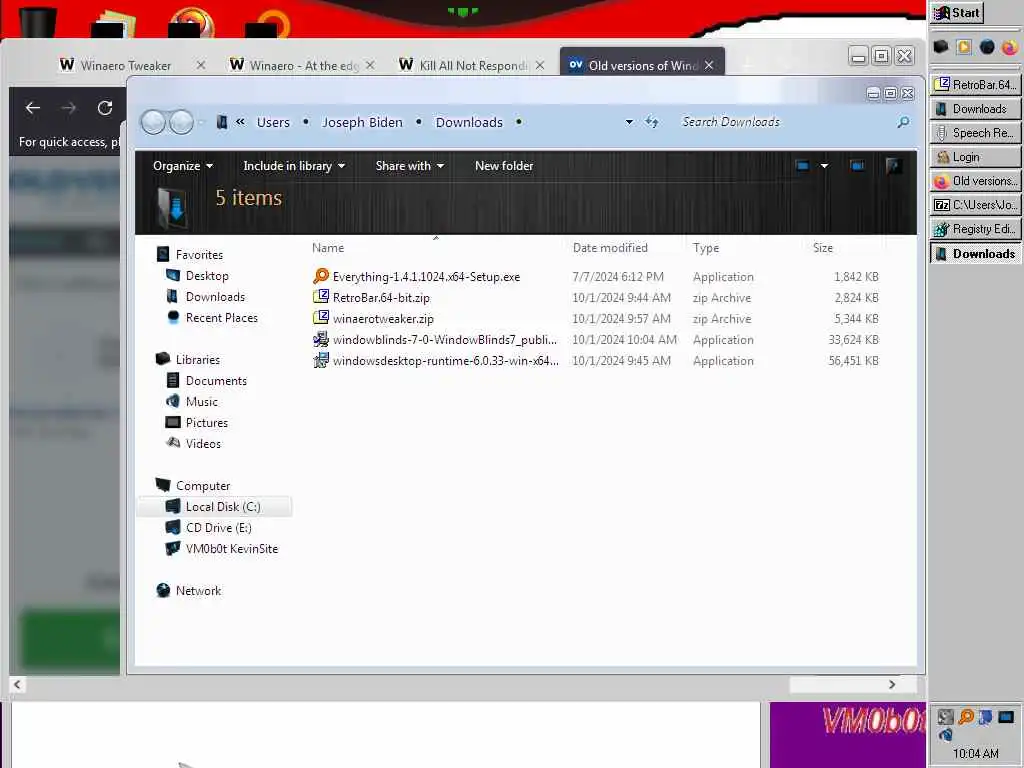Switch to the Login taskbar item
This screenshot has height=768, width=1024.
(x=976, y=157)
